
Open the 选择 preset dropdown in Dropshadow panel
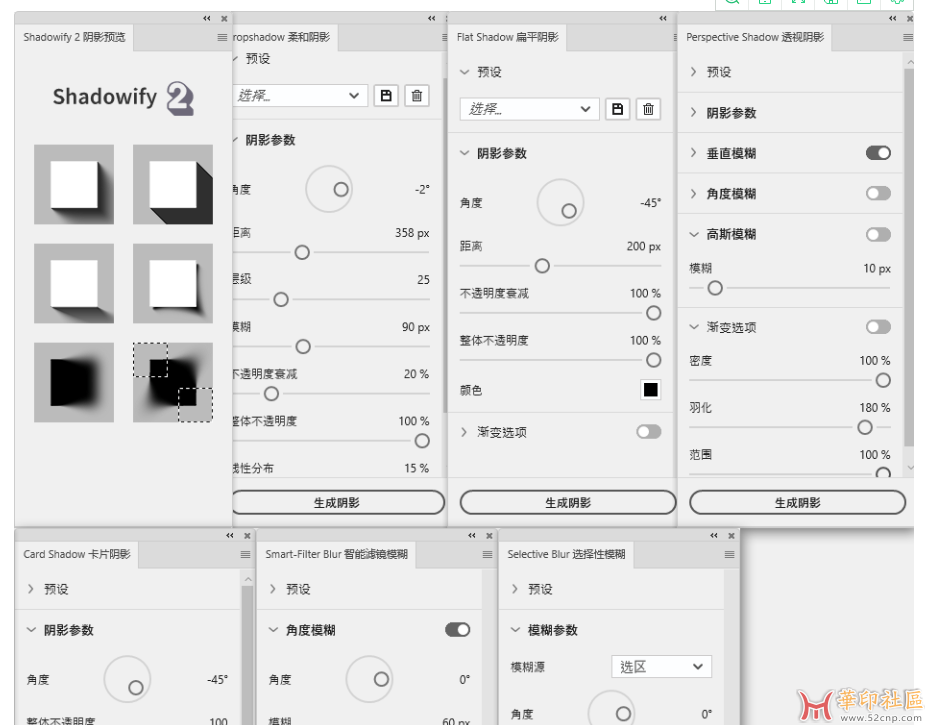click(x=300, y=96)
